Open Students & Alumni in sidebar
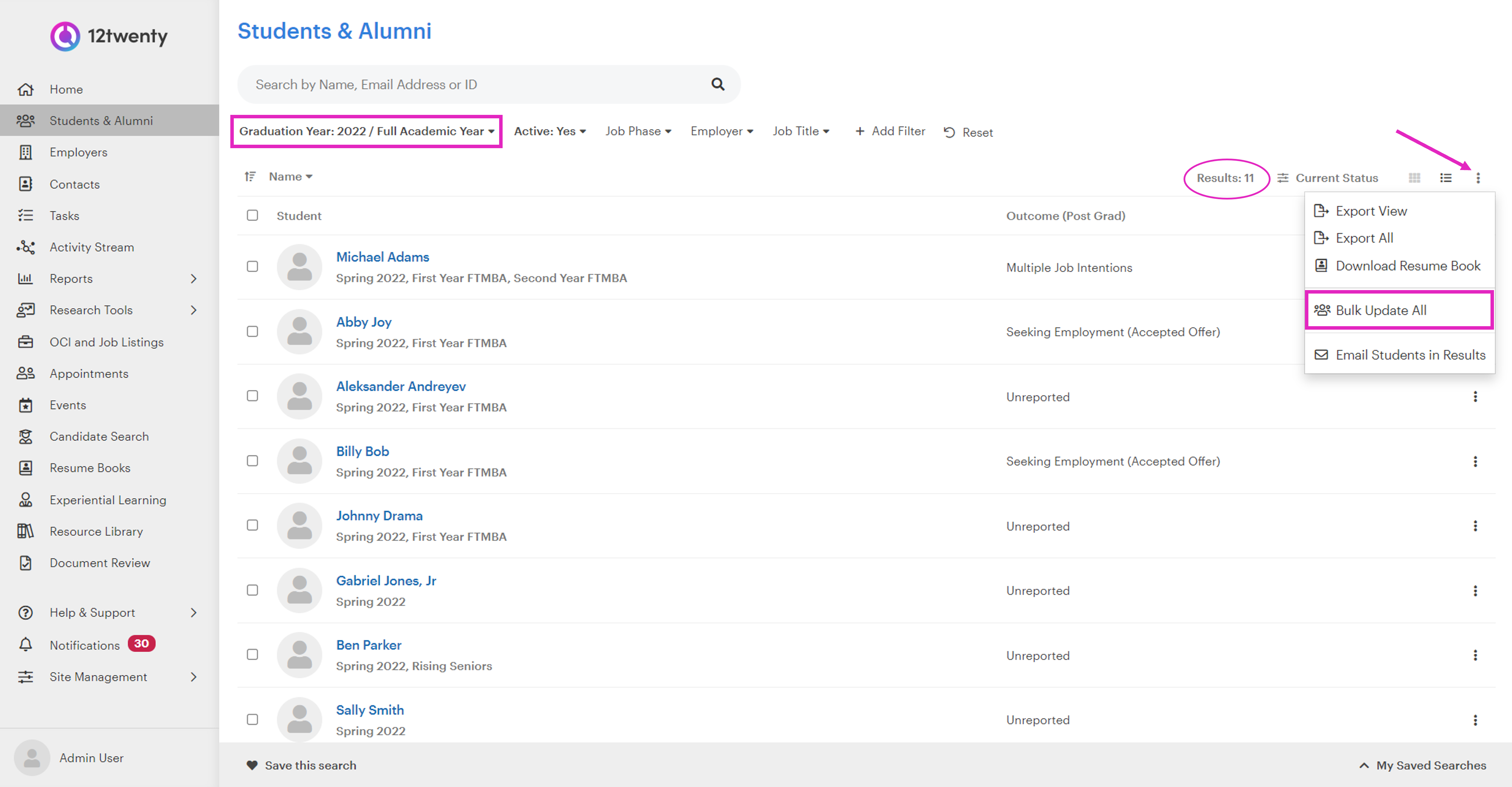Viewport: 1512px width, 787px height. (x=109, y=120)
